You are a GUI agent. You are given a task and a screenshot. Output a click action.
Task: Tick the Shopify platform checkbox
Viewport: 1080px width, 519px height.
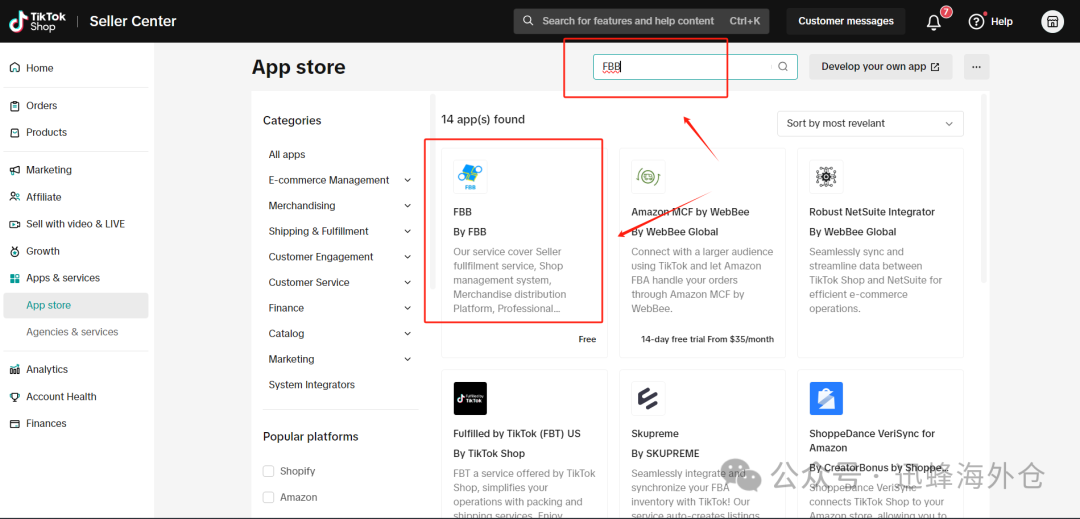click(x=268, y=472)
